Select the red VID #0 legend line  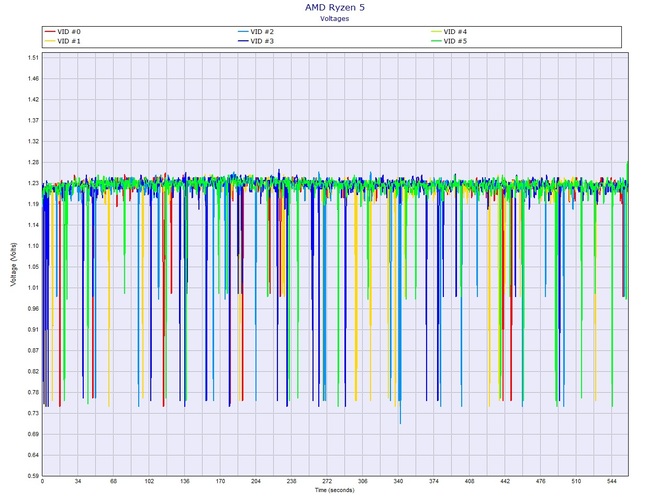tap(50, 32)
